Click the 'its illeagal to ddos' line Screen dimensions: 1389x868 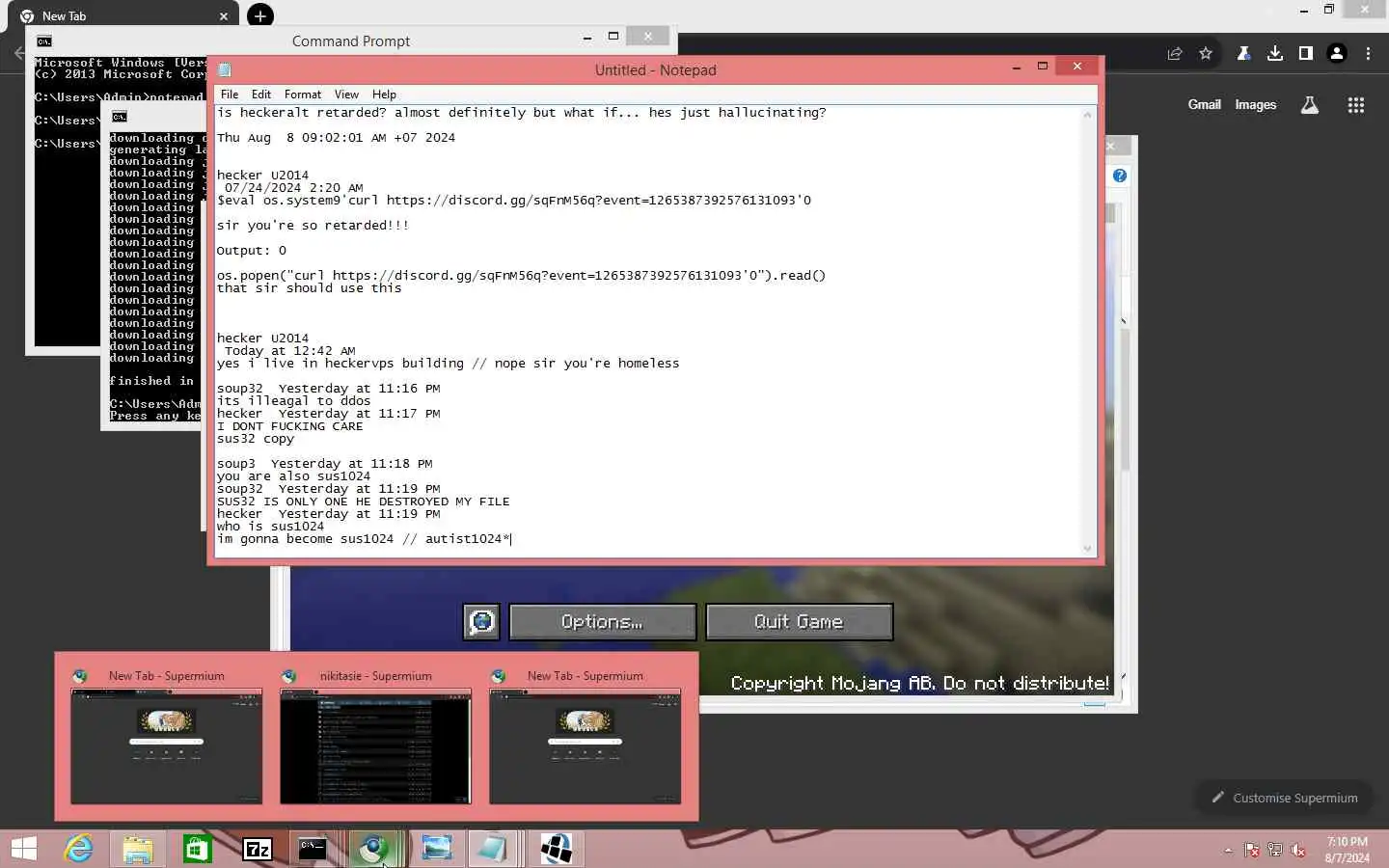[x=293, y=401]
